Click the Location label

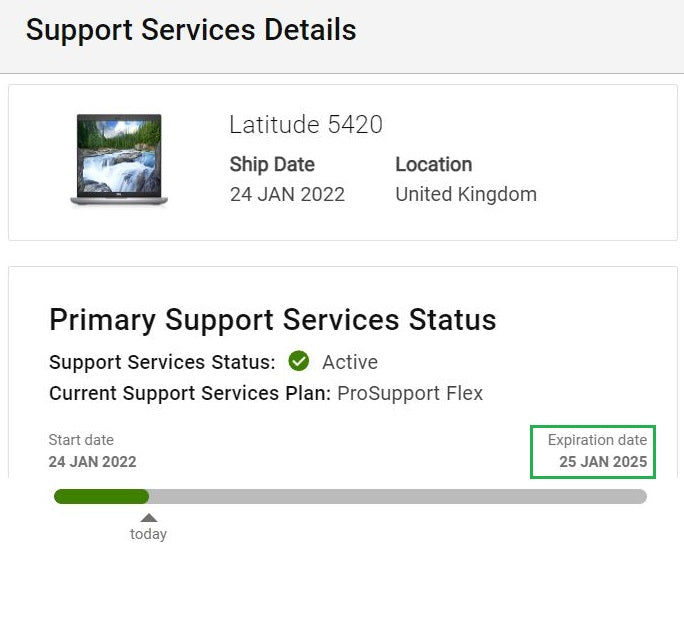[x=434, y=164]
